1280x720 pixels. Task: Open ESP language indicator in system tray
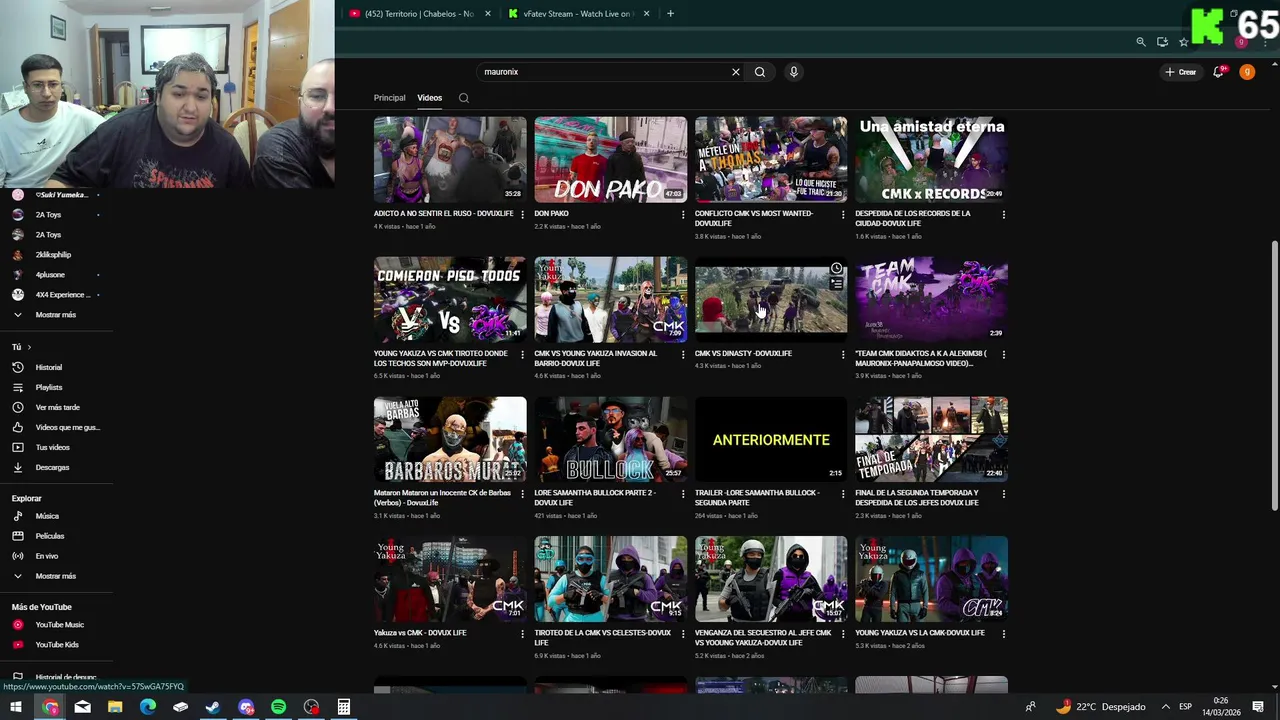pos(1186,707)
